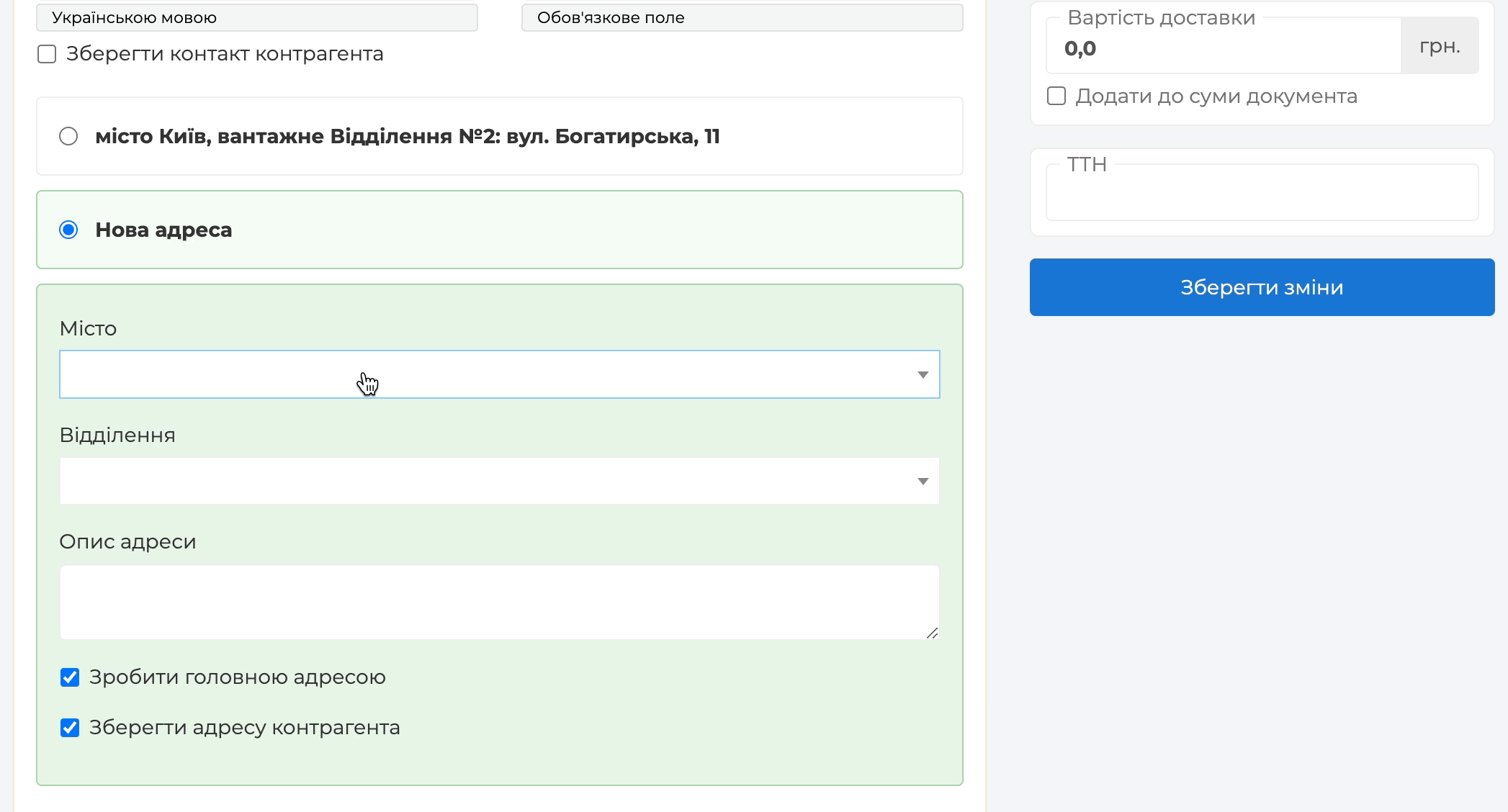
Task: Click the 'Українською мовою' field
Action: click(x=256, y=18)
